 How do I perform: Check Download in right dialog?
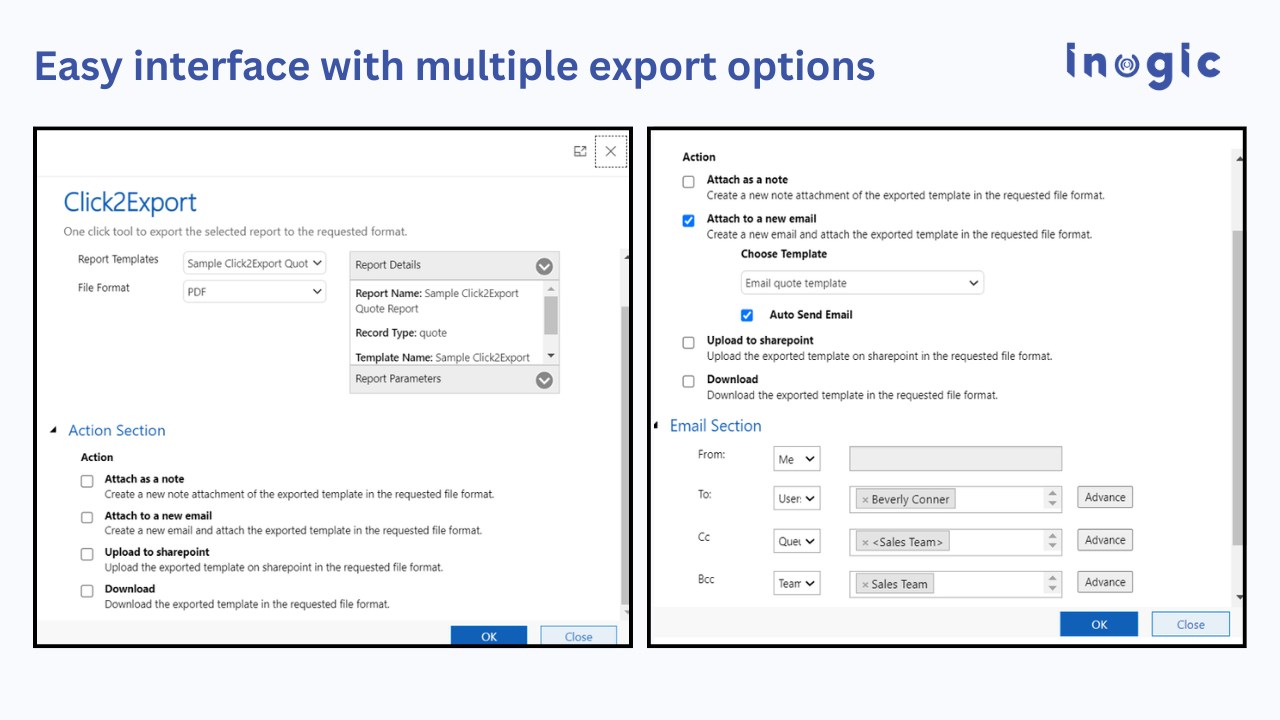tap(688, 382)
